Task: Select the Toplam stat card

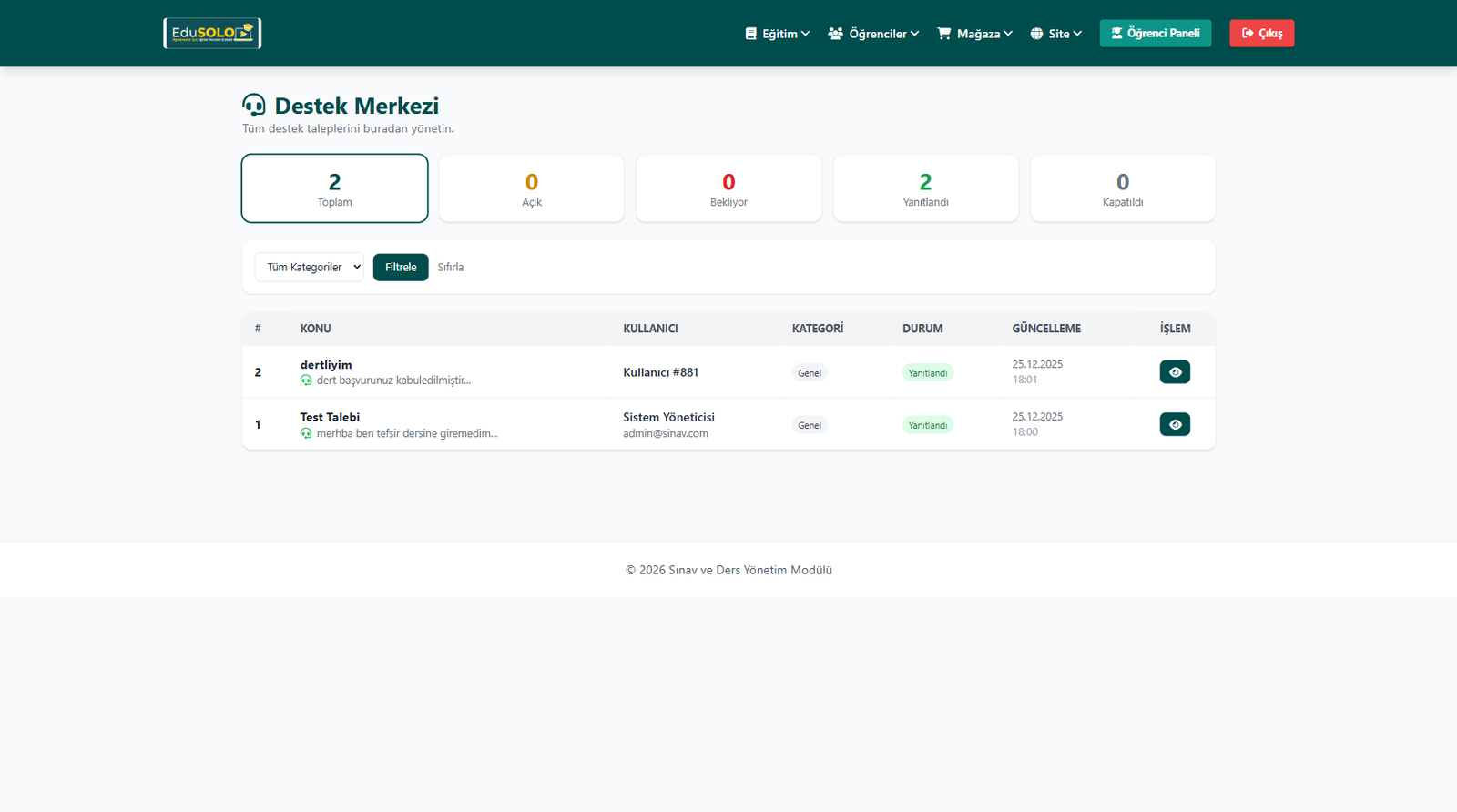Action: [334, 188]
